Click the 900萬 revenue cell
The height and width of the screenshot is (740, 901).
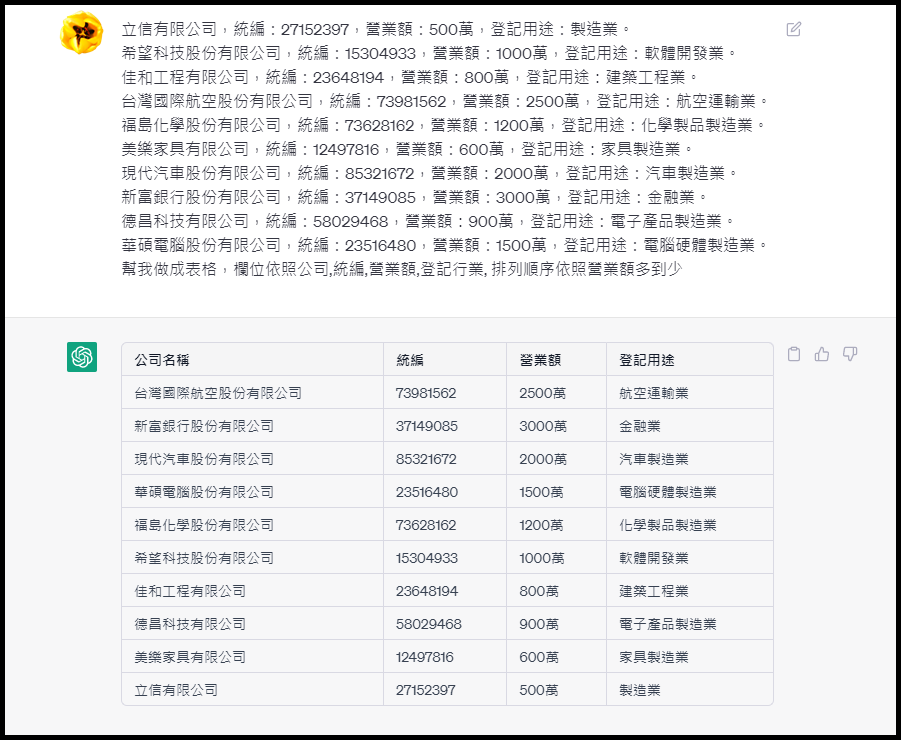pos(556,624)
